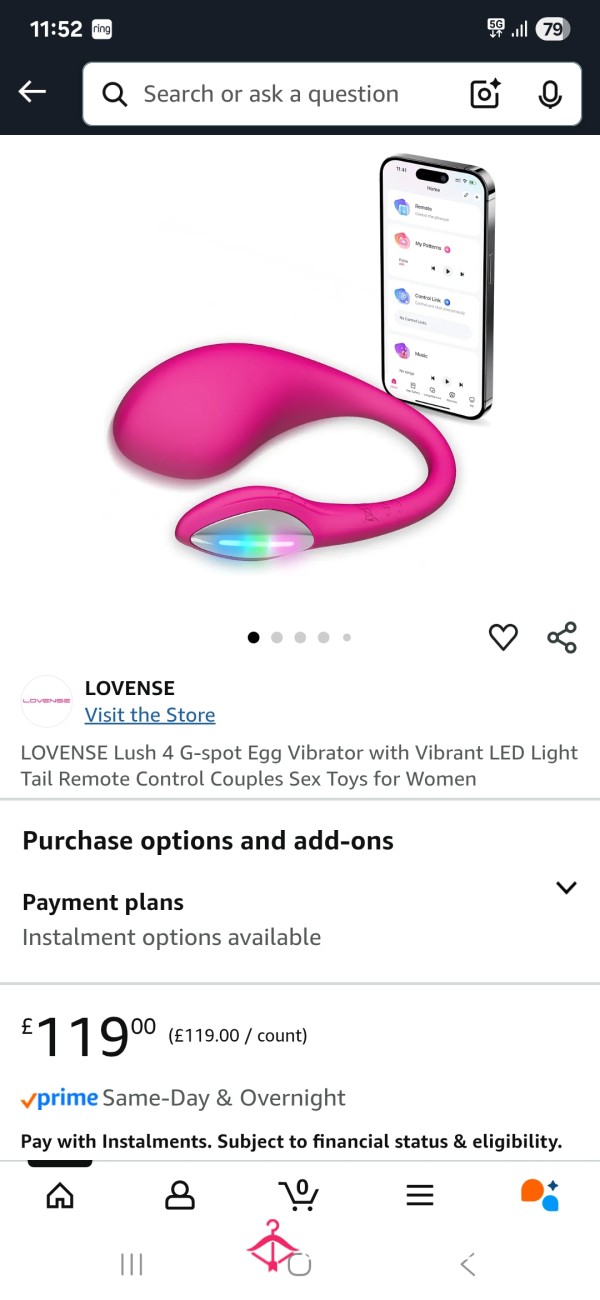This screenshot has width=600, height=1300.
Task: Open the shopping cart icon
Action: coord(299,1194)
